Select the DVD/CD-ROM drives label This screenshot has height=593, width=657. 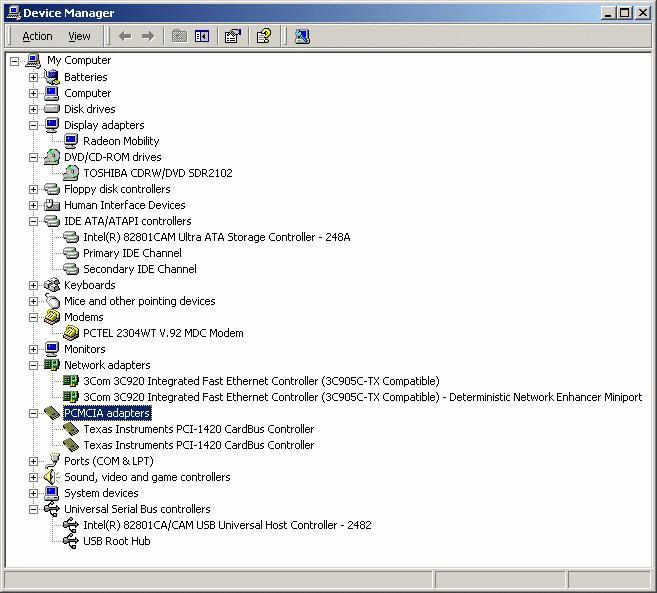pyautogui.click(x=112, y=157)
